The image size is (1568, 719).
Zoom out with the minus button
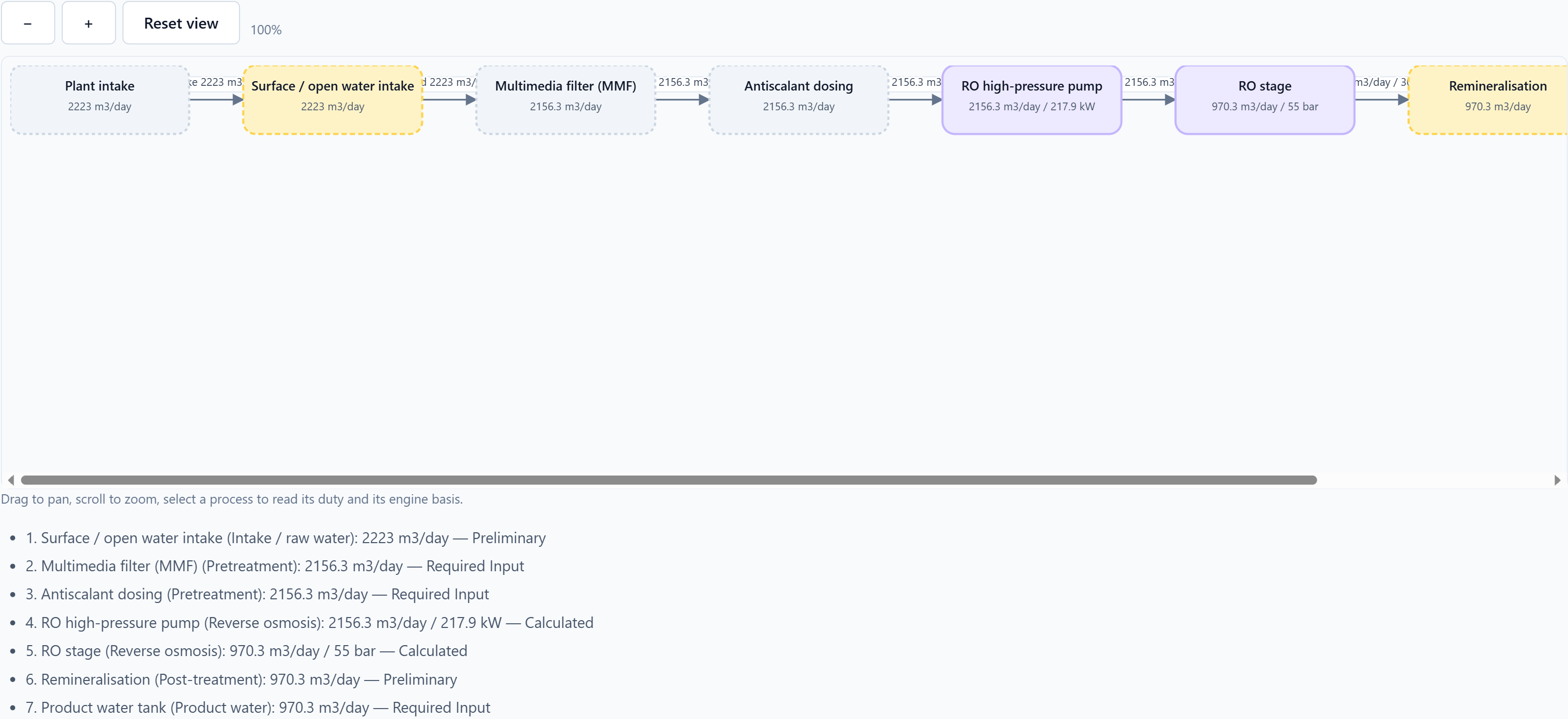click(28, 22)
